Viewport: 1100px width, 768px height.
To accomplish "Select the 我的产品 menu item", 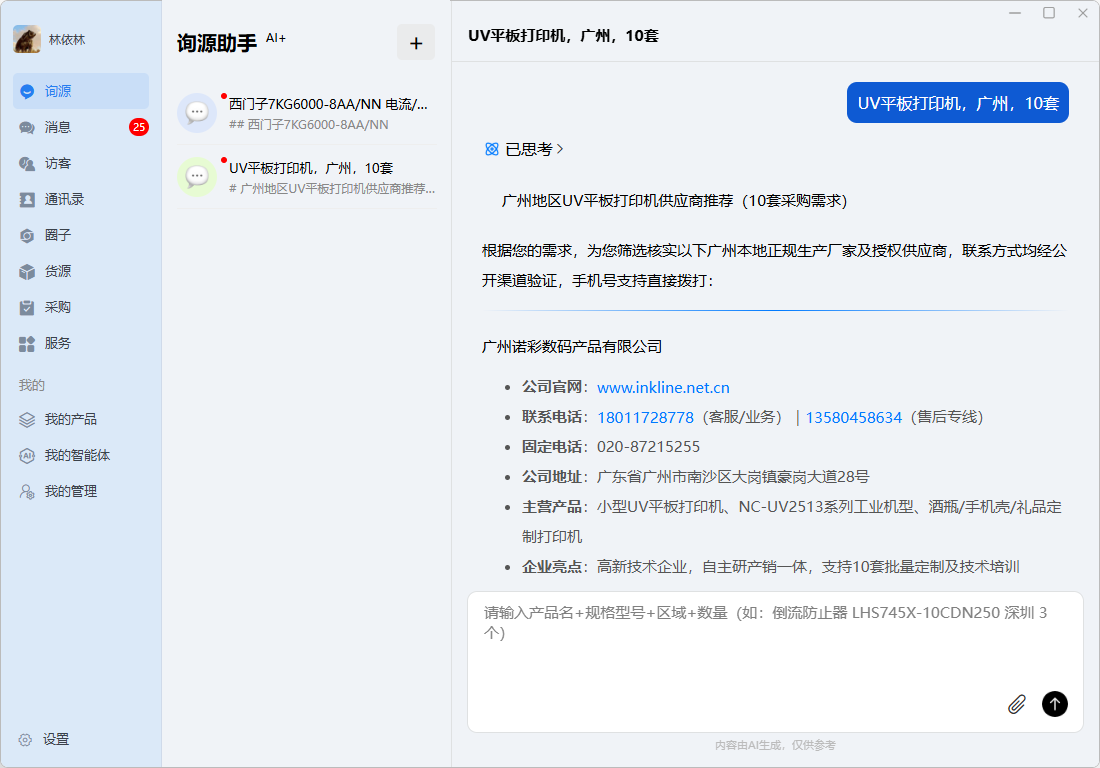I will point(81,419).
